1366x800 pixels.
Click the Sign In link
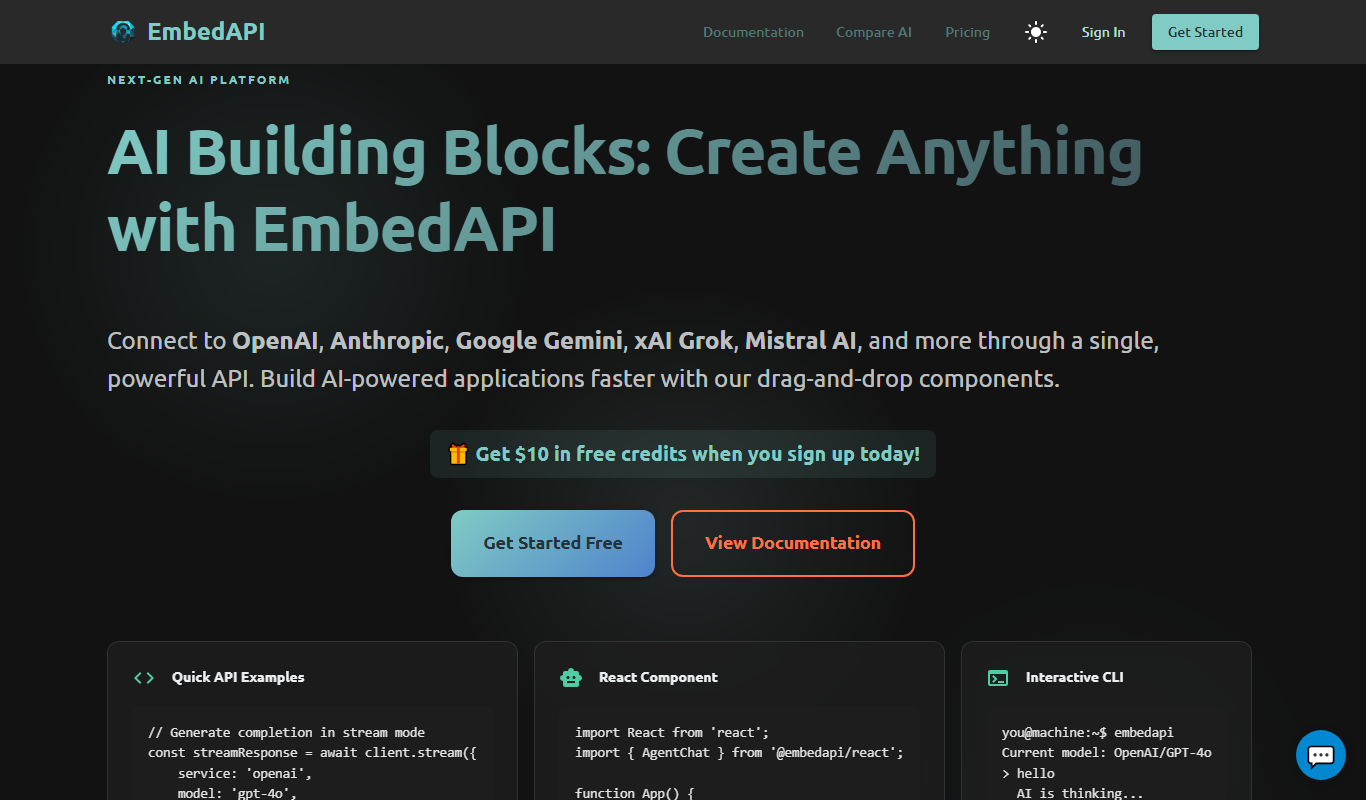[x=1103, y=32]
